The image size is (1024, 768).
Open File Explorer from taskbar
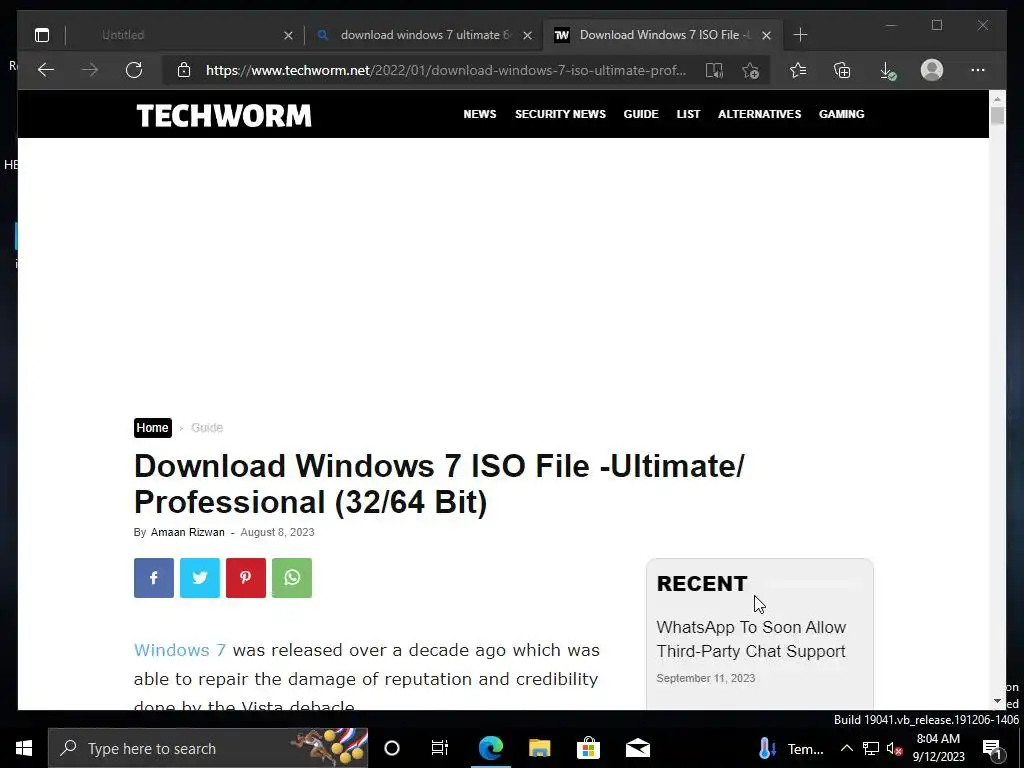(539, 748)
